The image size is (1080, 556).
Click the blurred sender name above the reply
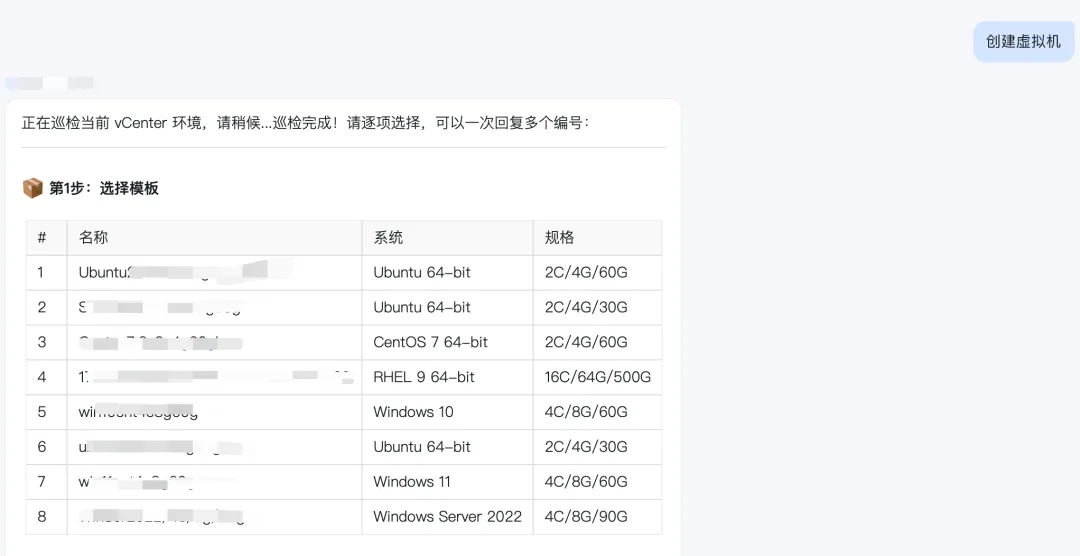[50, 83]
